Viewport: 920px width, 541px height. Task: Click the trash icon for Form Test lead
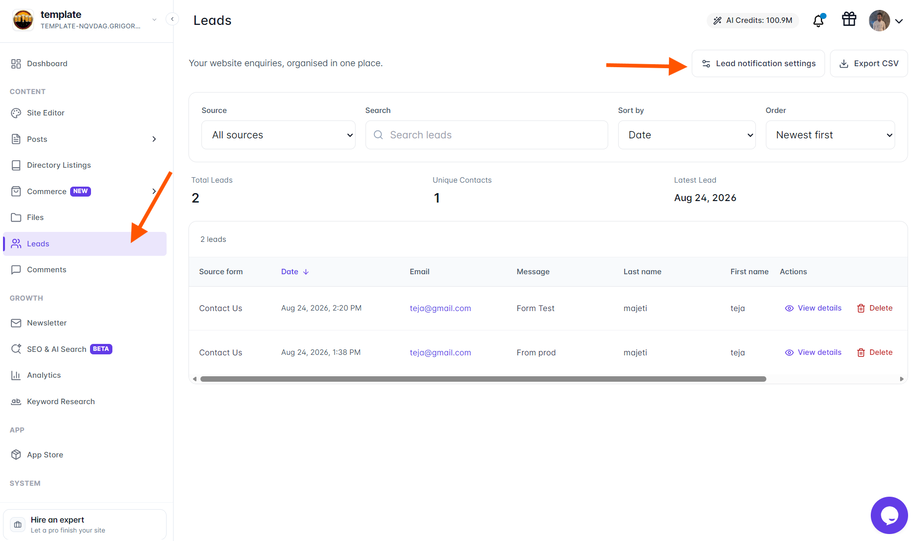[x=861, y=308]
